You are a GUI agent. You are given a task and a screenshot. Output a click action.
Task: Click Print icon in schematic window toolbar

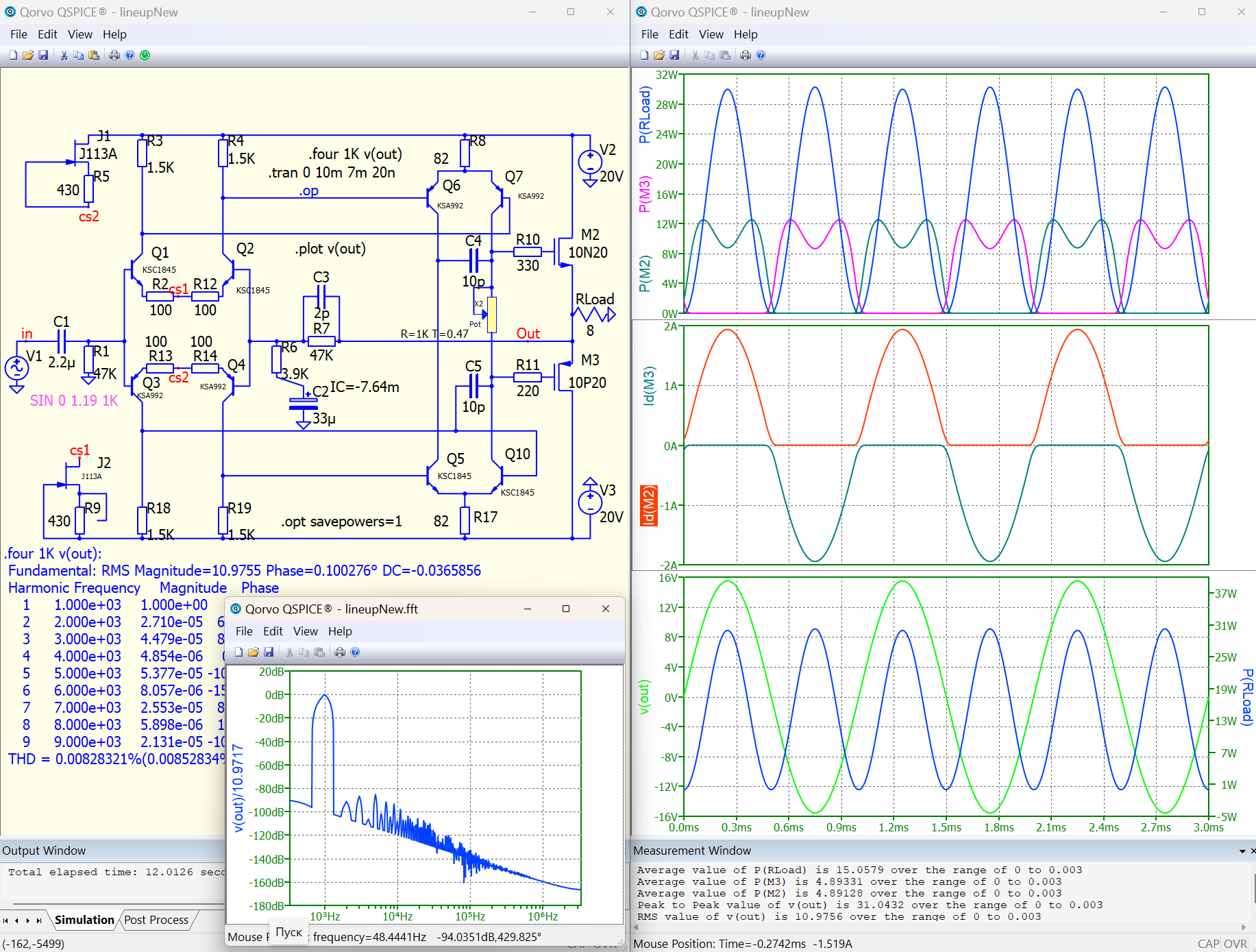(114, 56)
